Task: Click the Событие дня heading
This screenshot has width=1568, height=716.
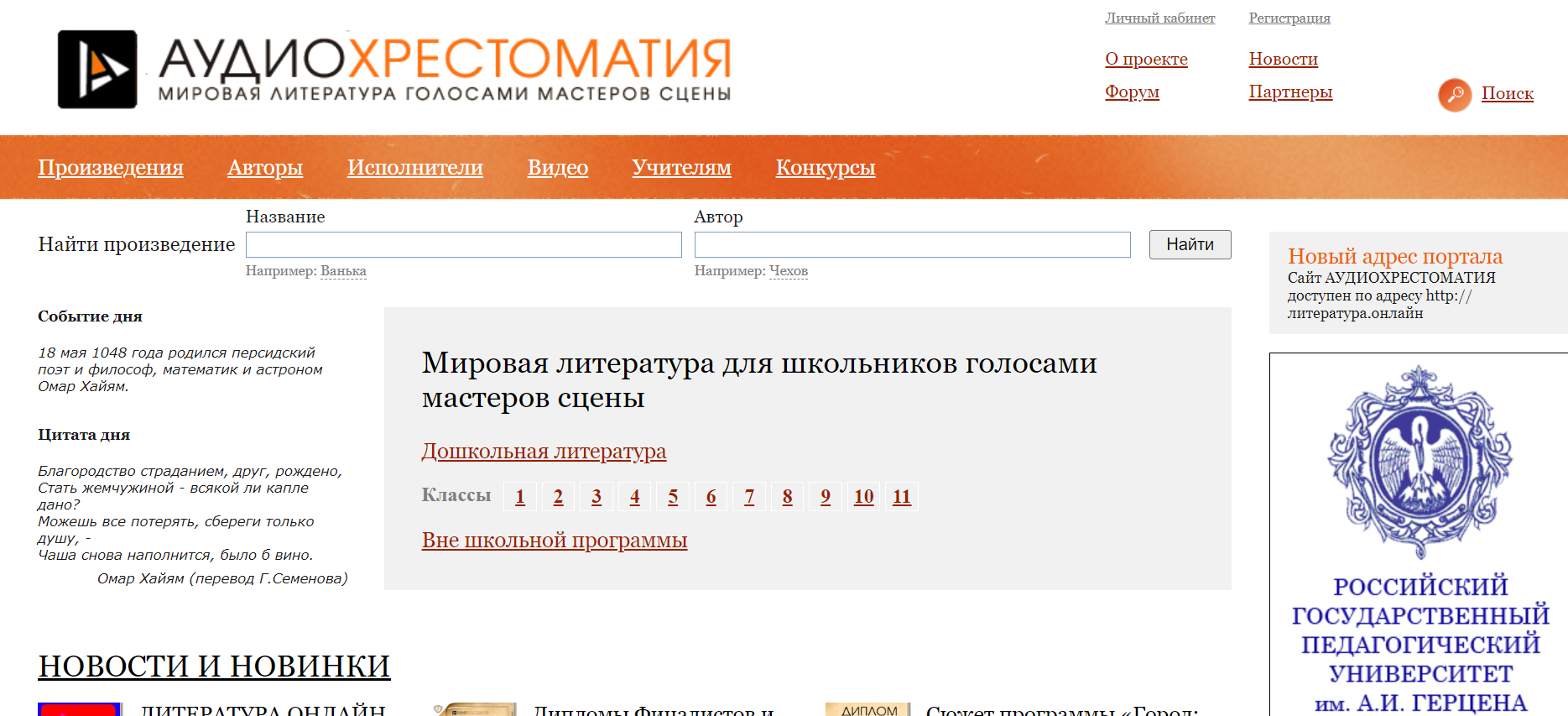Action: (90, 316)
